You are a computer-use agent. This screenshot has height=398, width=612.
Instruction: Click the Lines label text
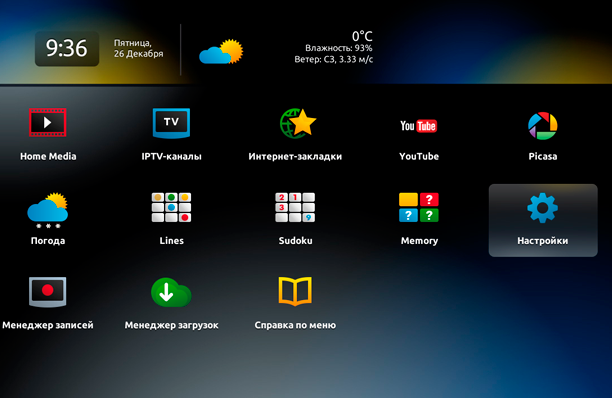tap(171, 241)
